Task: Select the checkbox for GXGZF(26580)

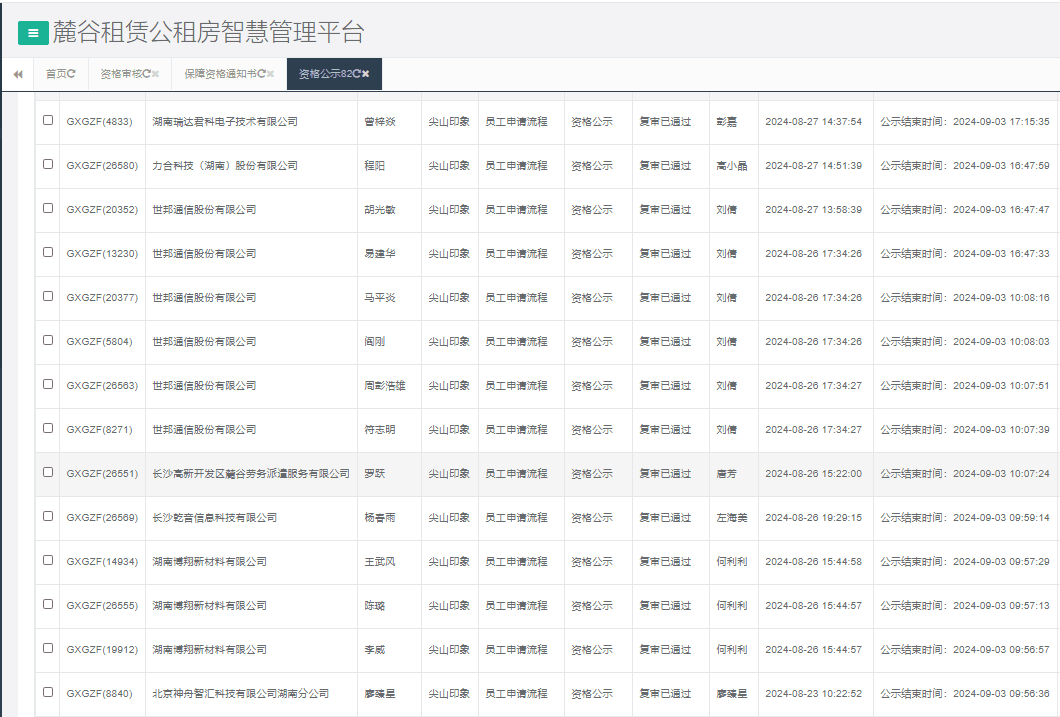Action: pyautogui.click(x=48, y=164)
